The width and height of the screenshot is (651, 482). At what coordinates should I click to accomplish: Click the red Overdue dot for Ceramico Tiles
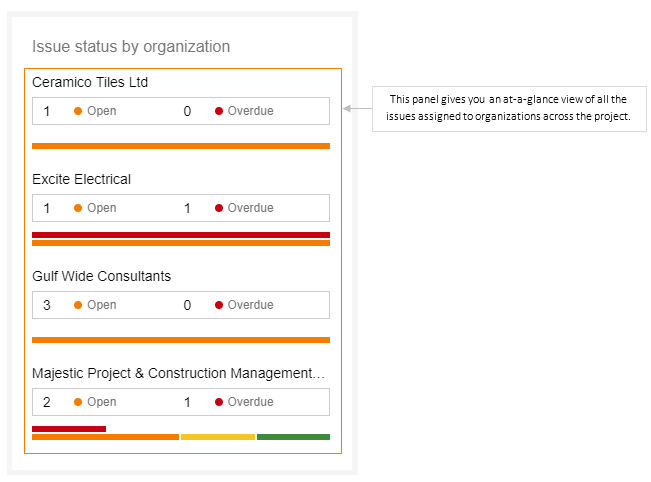219,111
